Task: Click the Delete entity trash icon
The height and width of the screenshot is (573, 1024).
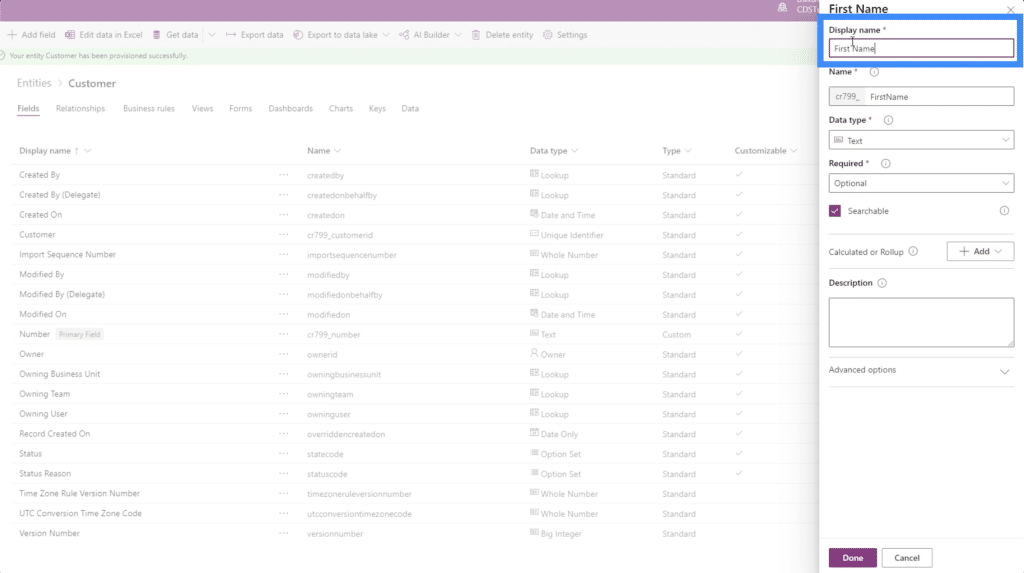Action: pos(476,35)
